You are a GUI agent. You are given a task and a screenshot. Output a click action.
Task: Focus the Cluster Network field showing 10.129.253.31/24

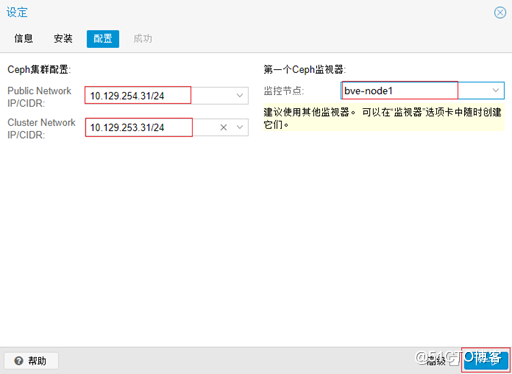[166, 127]
